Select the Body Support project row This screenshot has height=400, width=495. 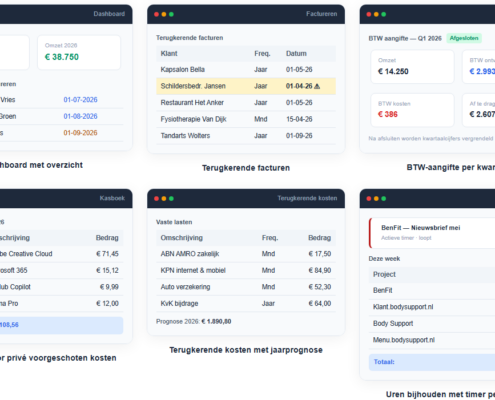click(x=432, y=324)
